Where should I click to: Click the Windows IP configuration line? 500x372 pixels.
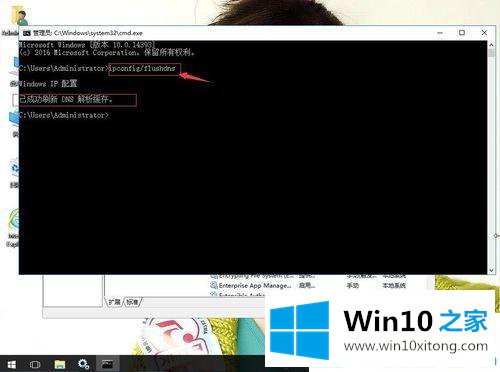coord(48,83)
